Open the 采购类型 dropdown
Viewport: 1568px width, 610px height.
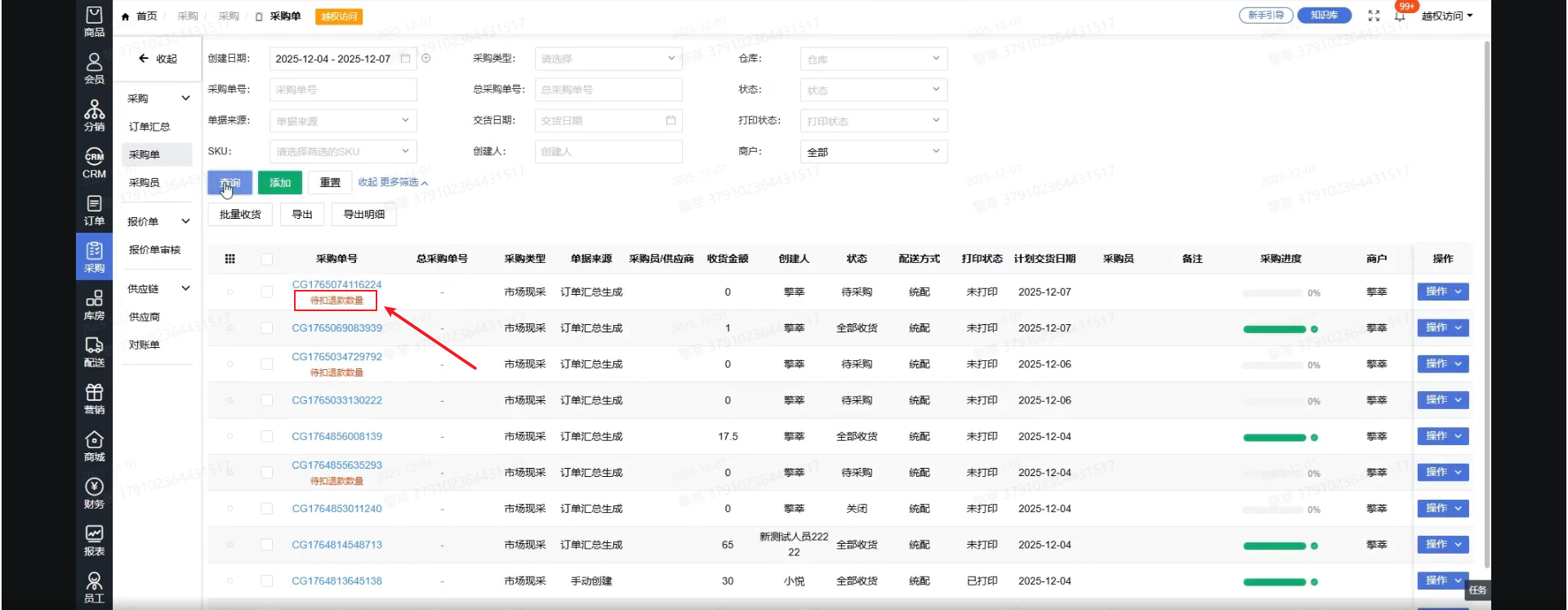[x=608, y=59]
